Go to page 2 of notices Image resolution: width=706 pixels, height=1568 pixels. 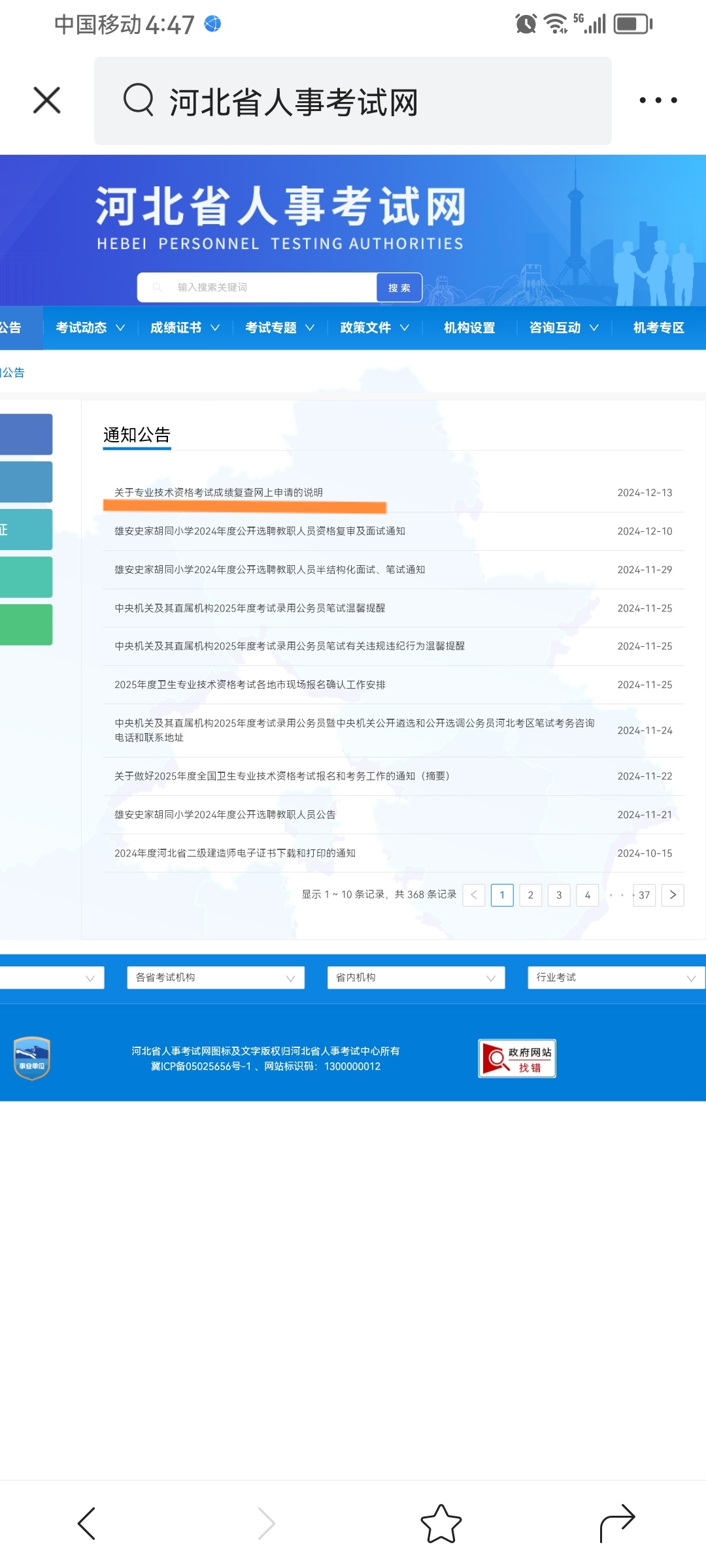point(531,895)
